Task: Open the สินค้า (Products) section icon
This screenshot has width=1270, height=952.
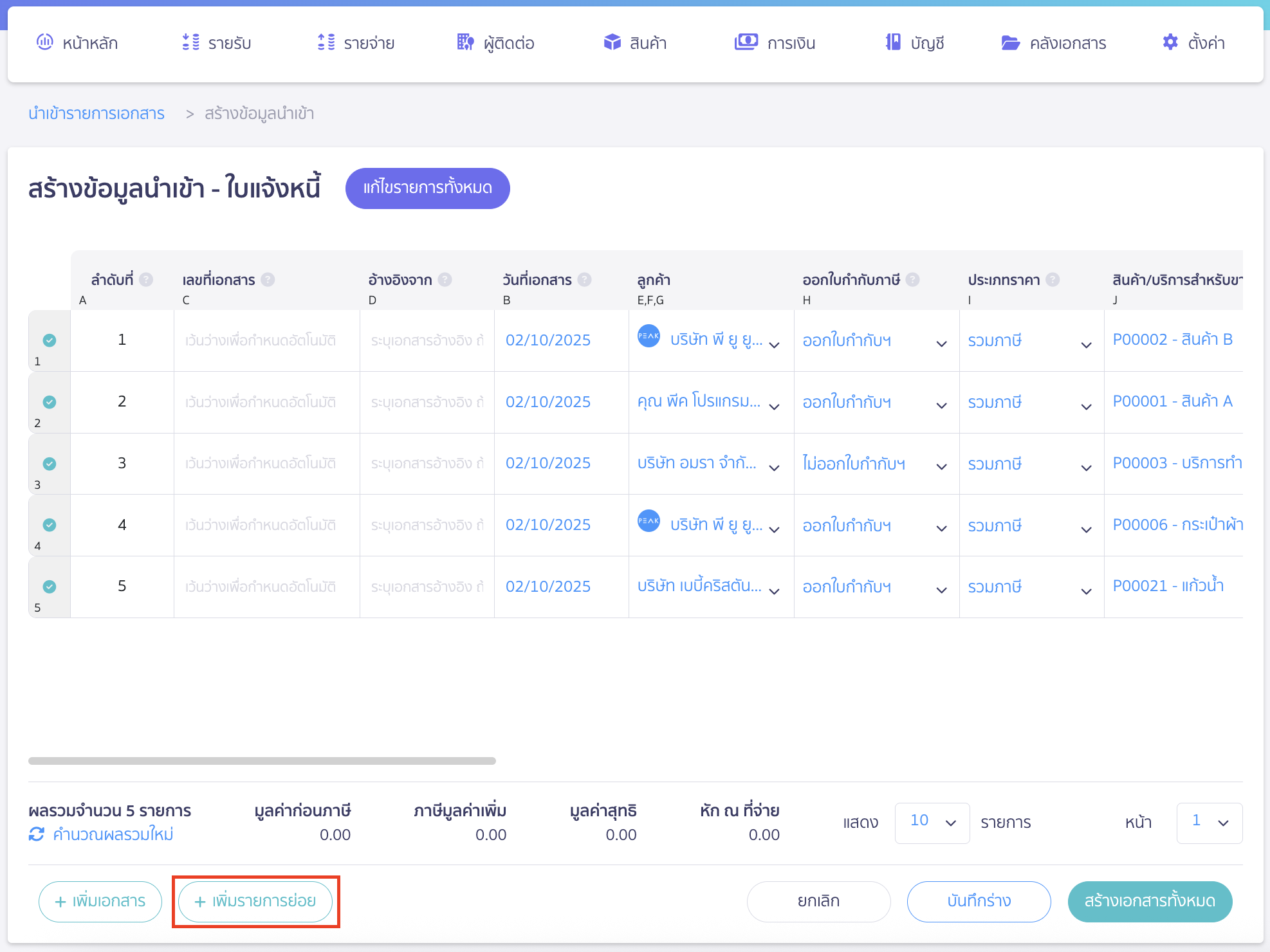Action: [611, 42]
